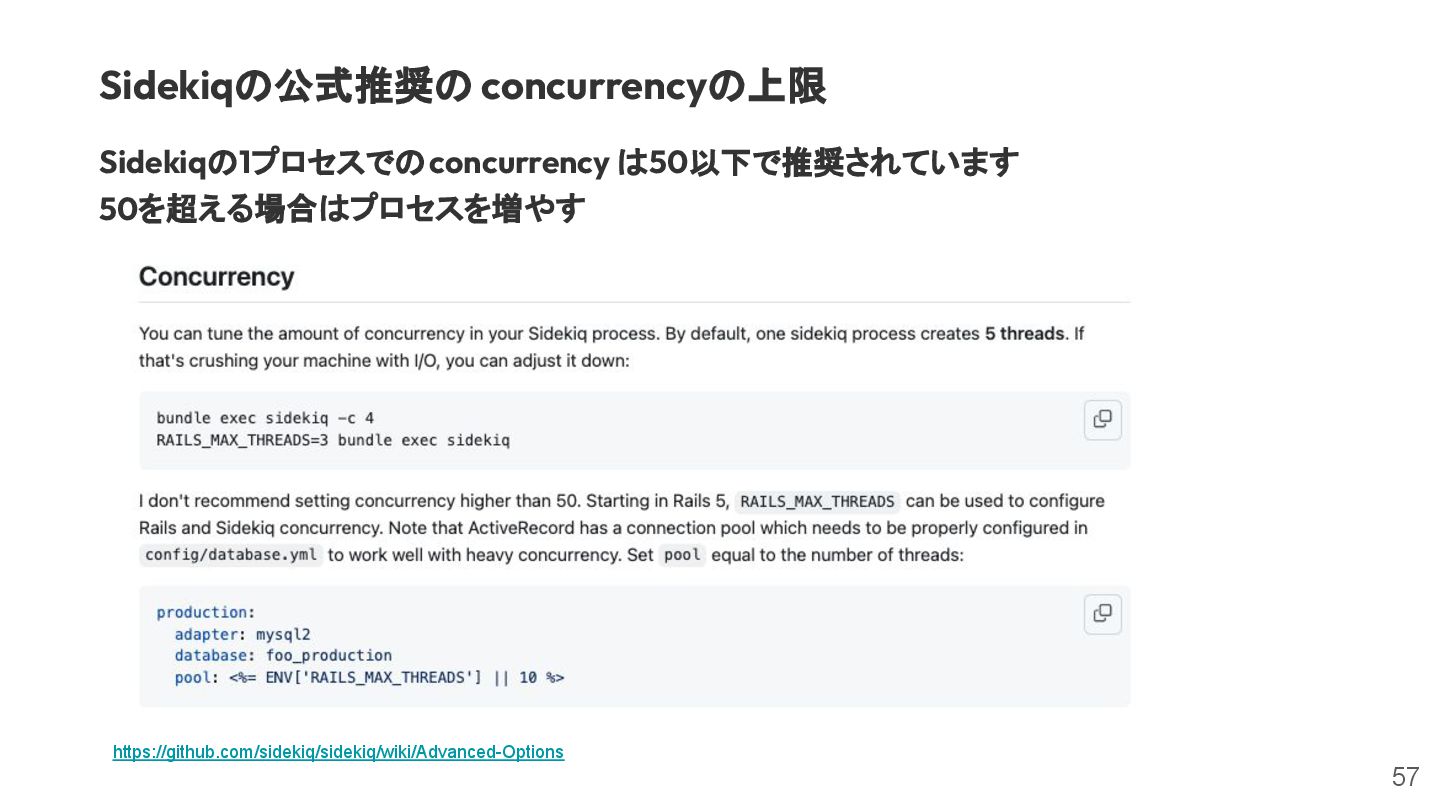Click the slide title about Sidekiq concurrency
Viewport: 1440px width, 810px height.
click(x=462, y=87)
